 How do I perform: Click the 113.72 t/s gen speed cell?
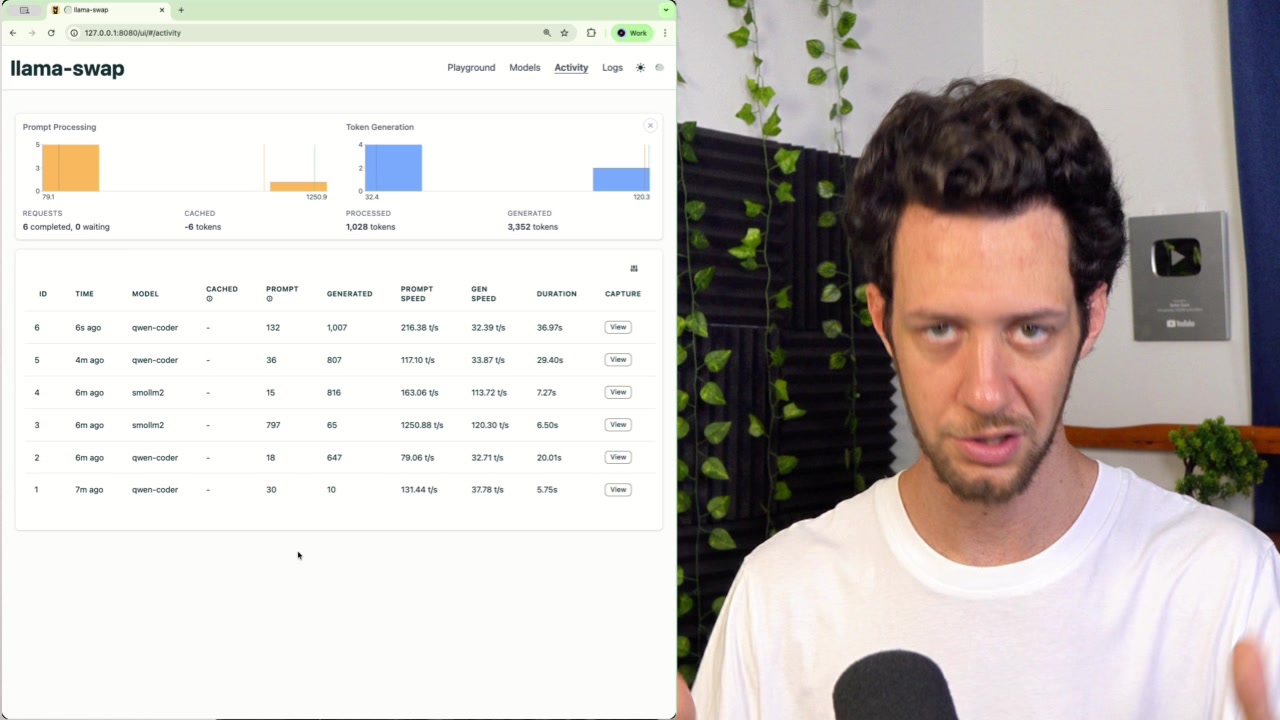click(x=489, y=393)
